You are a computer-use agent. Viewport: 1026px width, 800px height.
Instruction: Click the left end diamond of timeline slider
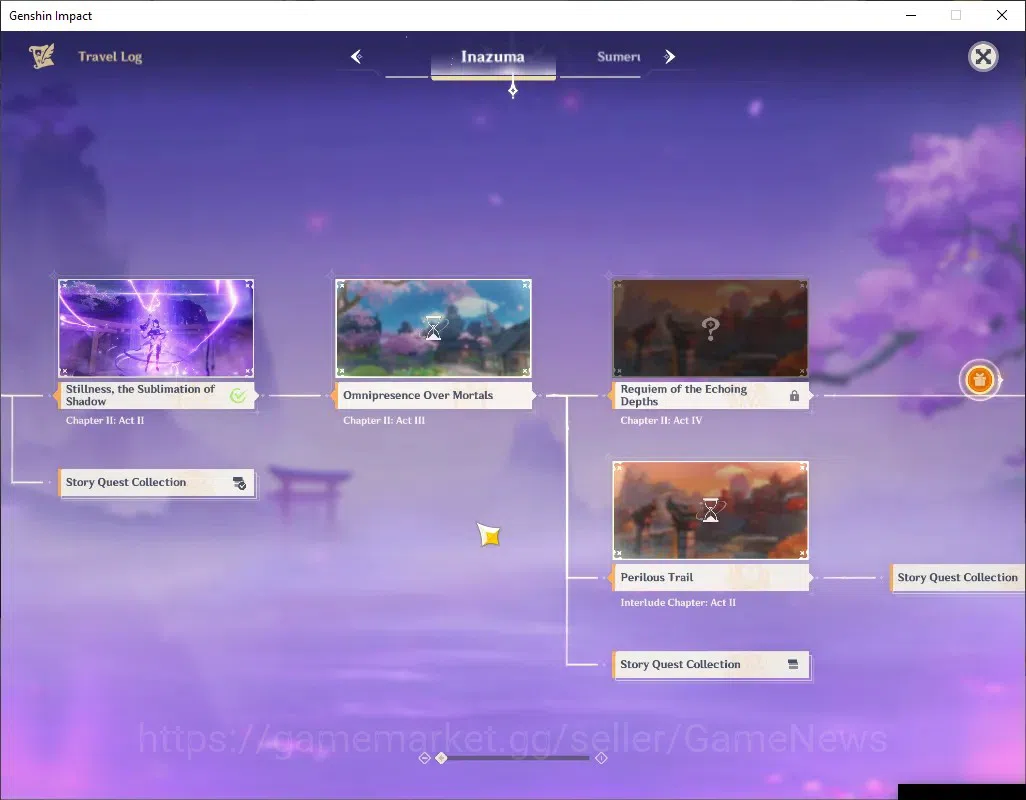pyautogui.click(x=424, y=758)
